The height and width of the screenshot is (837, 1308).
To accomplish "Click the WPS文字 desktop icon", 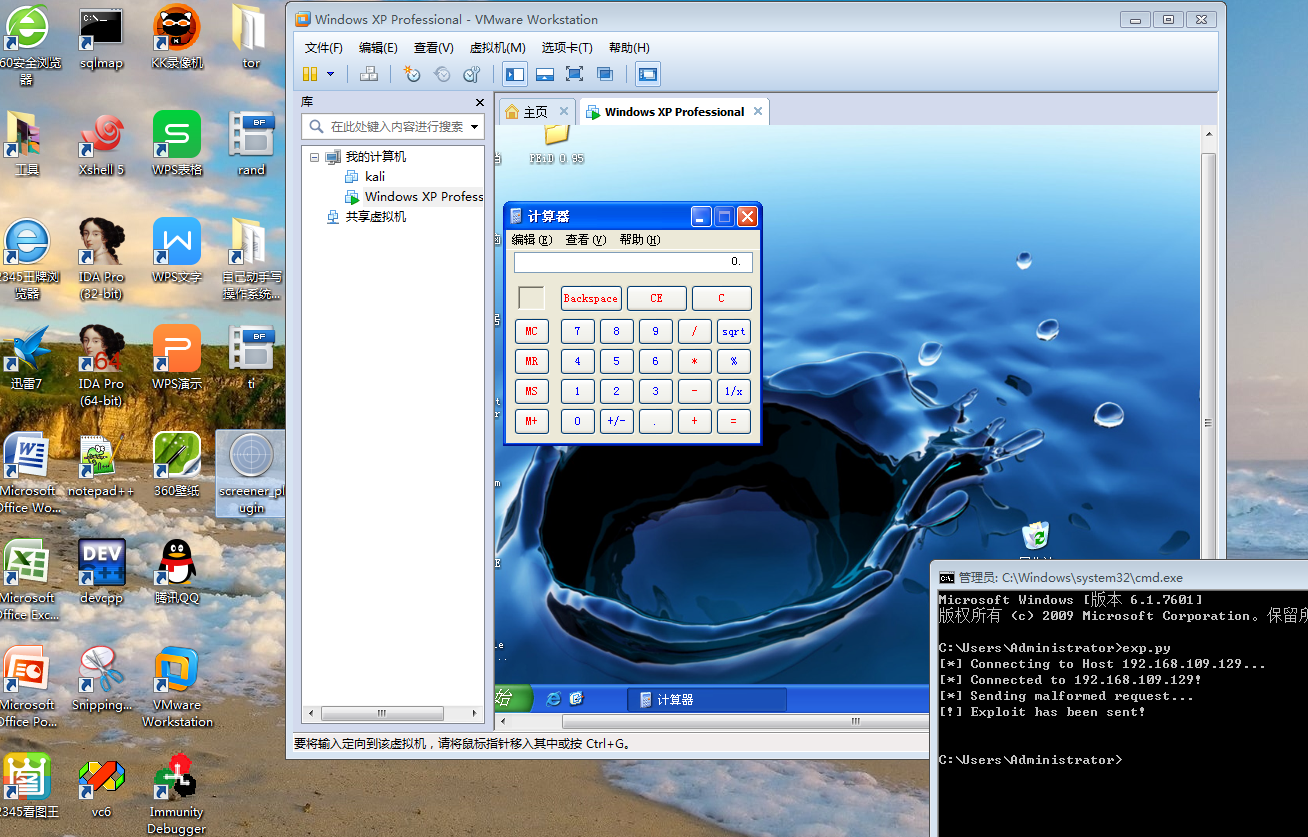I will coord(177,251).
